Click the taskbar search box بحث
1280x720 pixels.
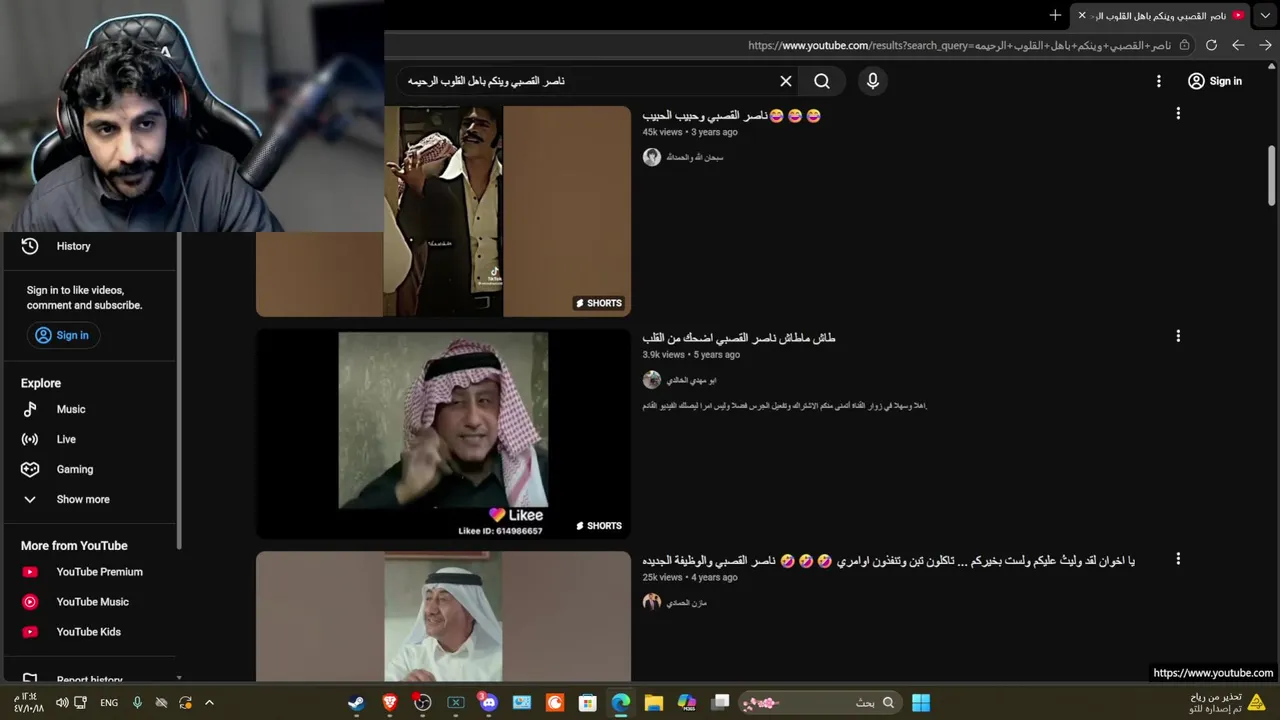(819, 702)
